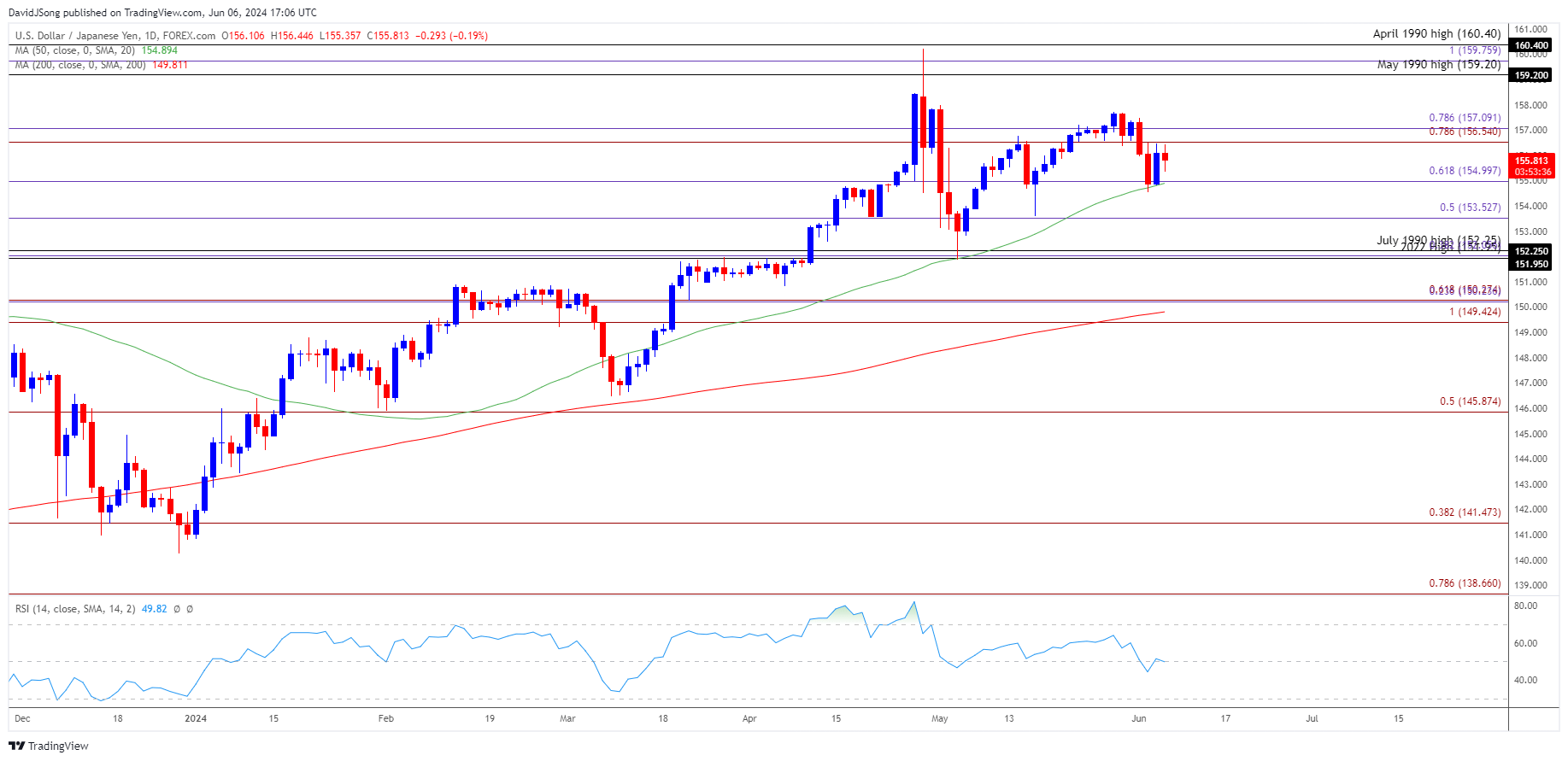Click the Mar label on the time axis
This screenshot has width=1568, height=761.
point(567,718)
